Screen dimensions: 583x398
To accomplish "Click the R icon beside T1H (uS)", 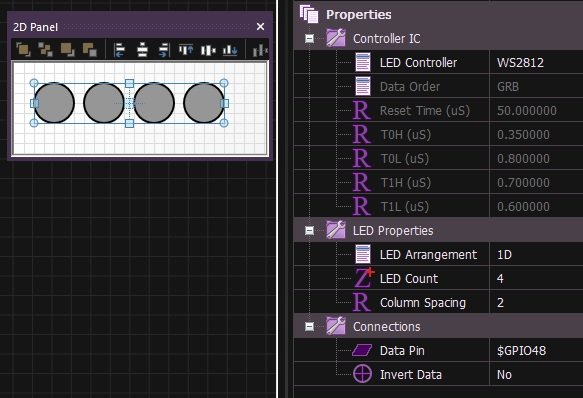I will 361,182.
